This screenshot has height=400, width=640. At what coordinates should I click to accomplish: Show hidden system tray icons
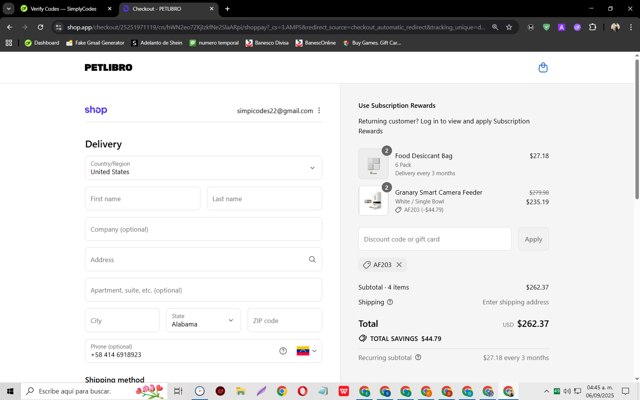point(546,391)
